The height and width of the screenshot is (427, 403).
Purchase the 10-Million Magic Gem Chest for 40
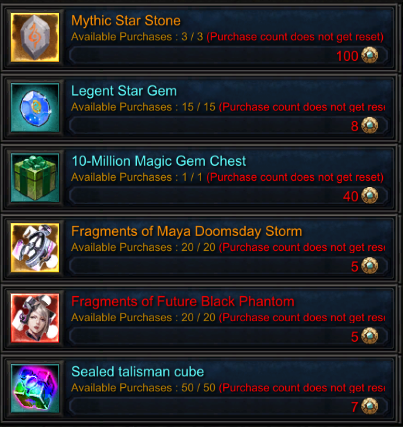pyautogui.click(x=229, y=196)
